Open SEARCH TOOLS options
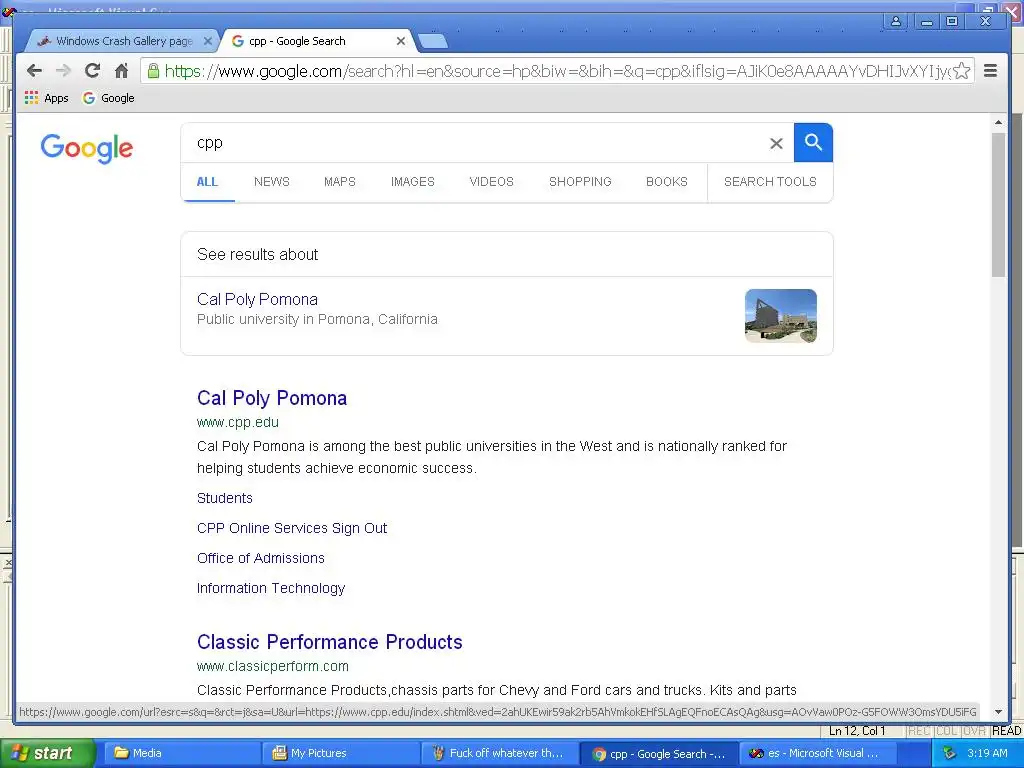Viewport: 1024px width, 768px height. (x=770, y=182)
